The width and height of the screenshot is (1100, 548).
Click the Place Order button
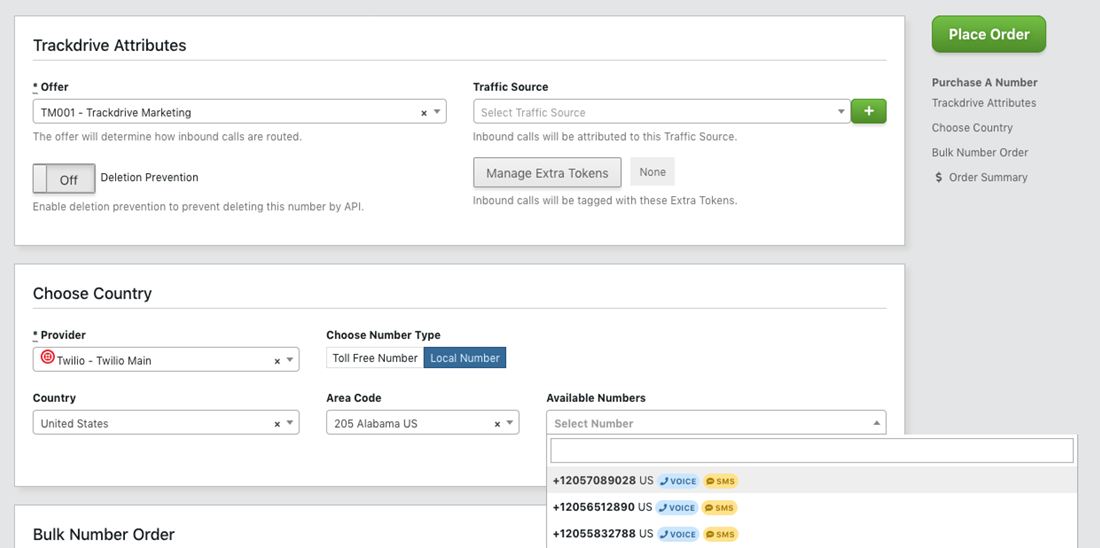click(988, 34)
